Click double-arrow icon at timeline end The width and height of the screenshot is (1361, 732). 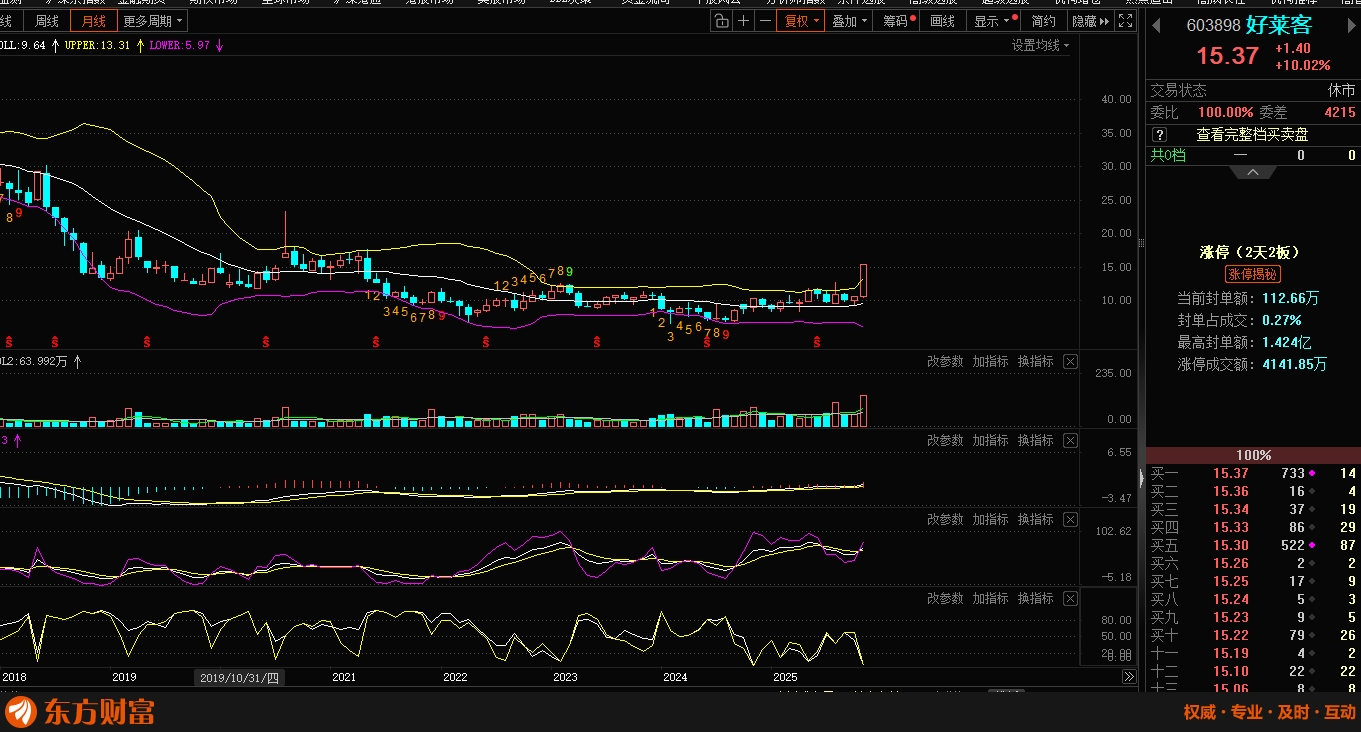[1129, 677]
